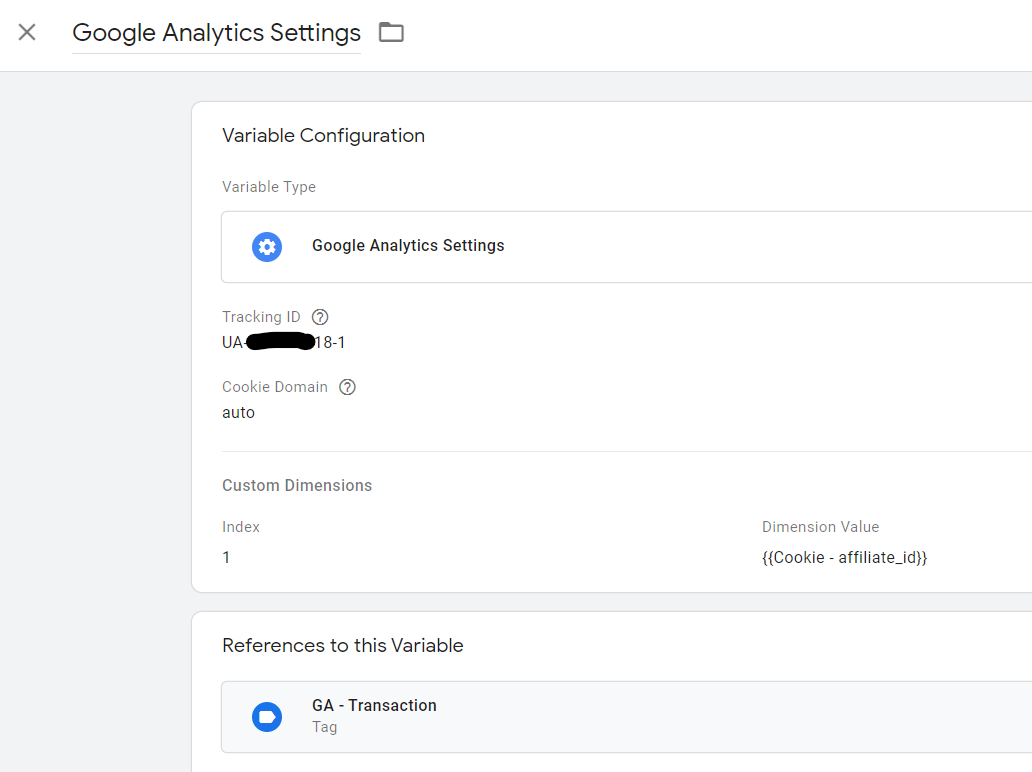The image size is (1032, 772).
Task: Click the blue gear variable type icon
Action: pyautogui.click(x=267, y=246)
